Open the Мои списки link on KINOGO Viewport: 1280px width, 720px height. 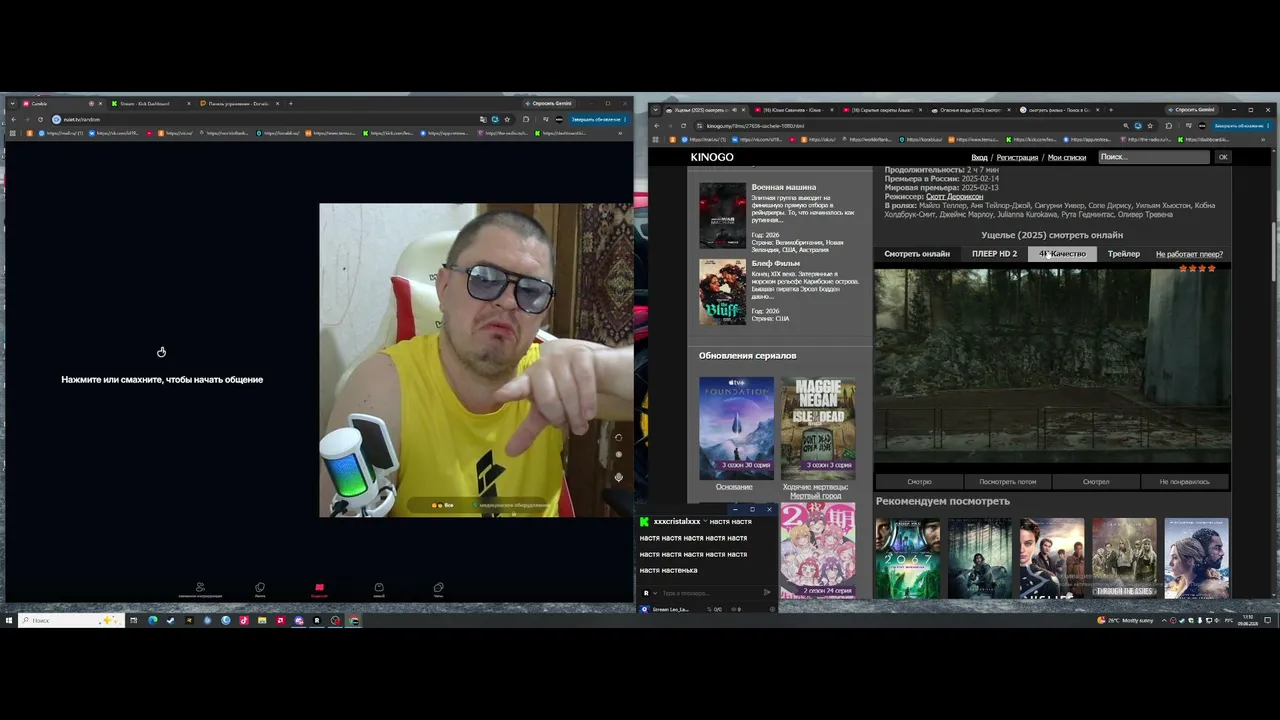coord(1067,158)
